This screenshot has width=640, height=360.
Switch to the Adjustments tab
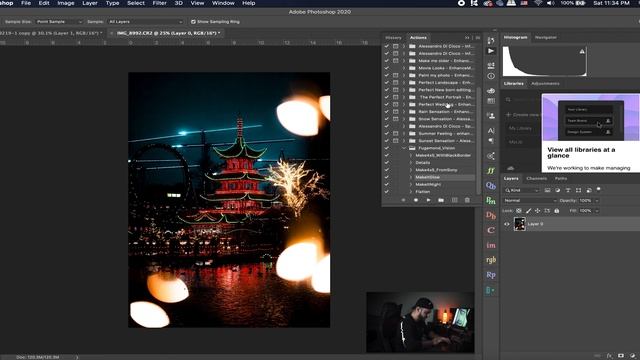click(545, 84)
